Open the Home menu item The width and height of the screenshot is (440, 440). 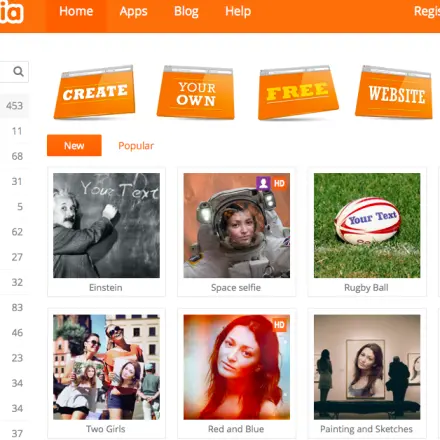(76, 11)
